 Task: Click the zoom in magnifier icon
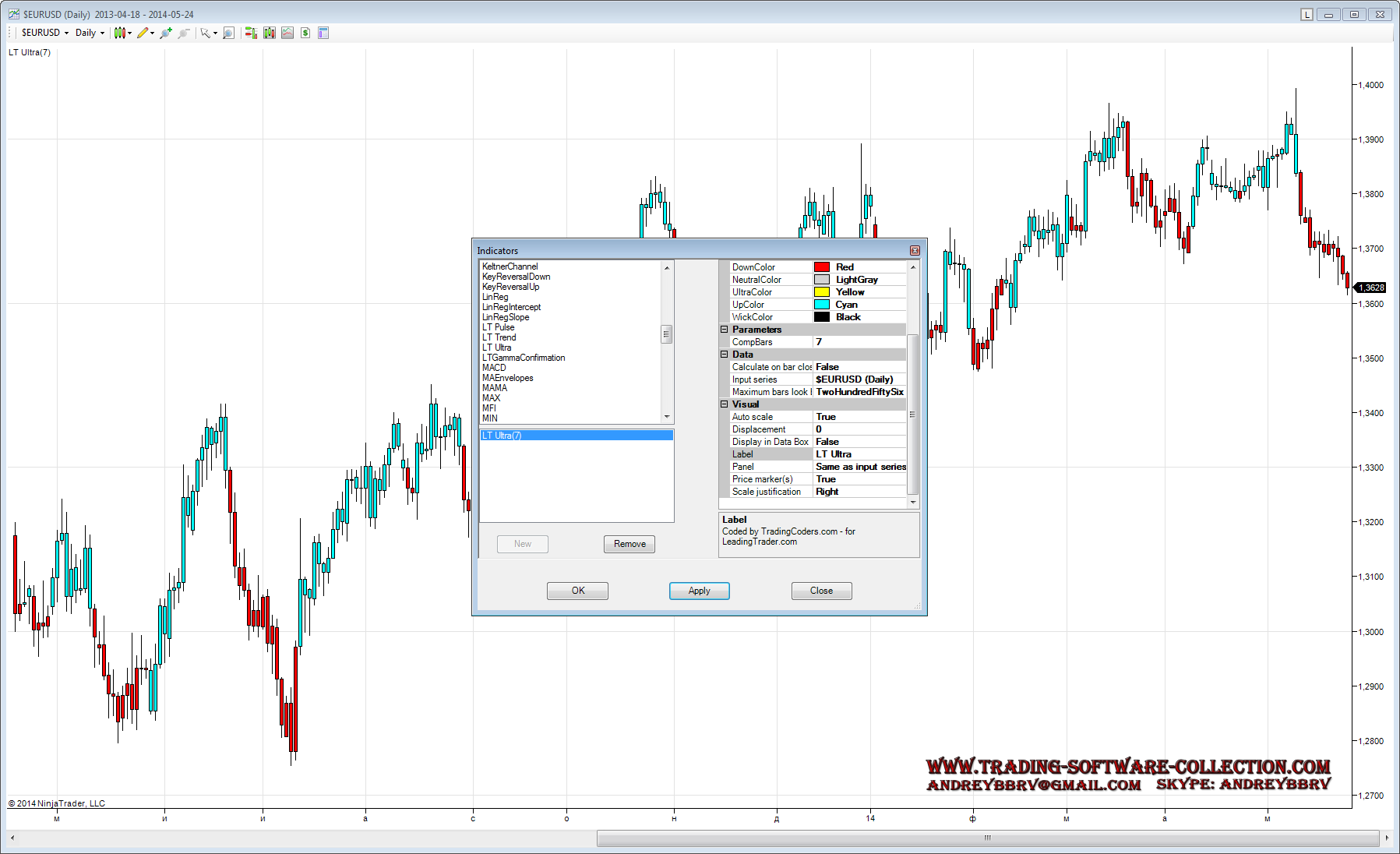165,33
